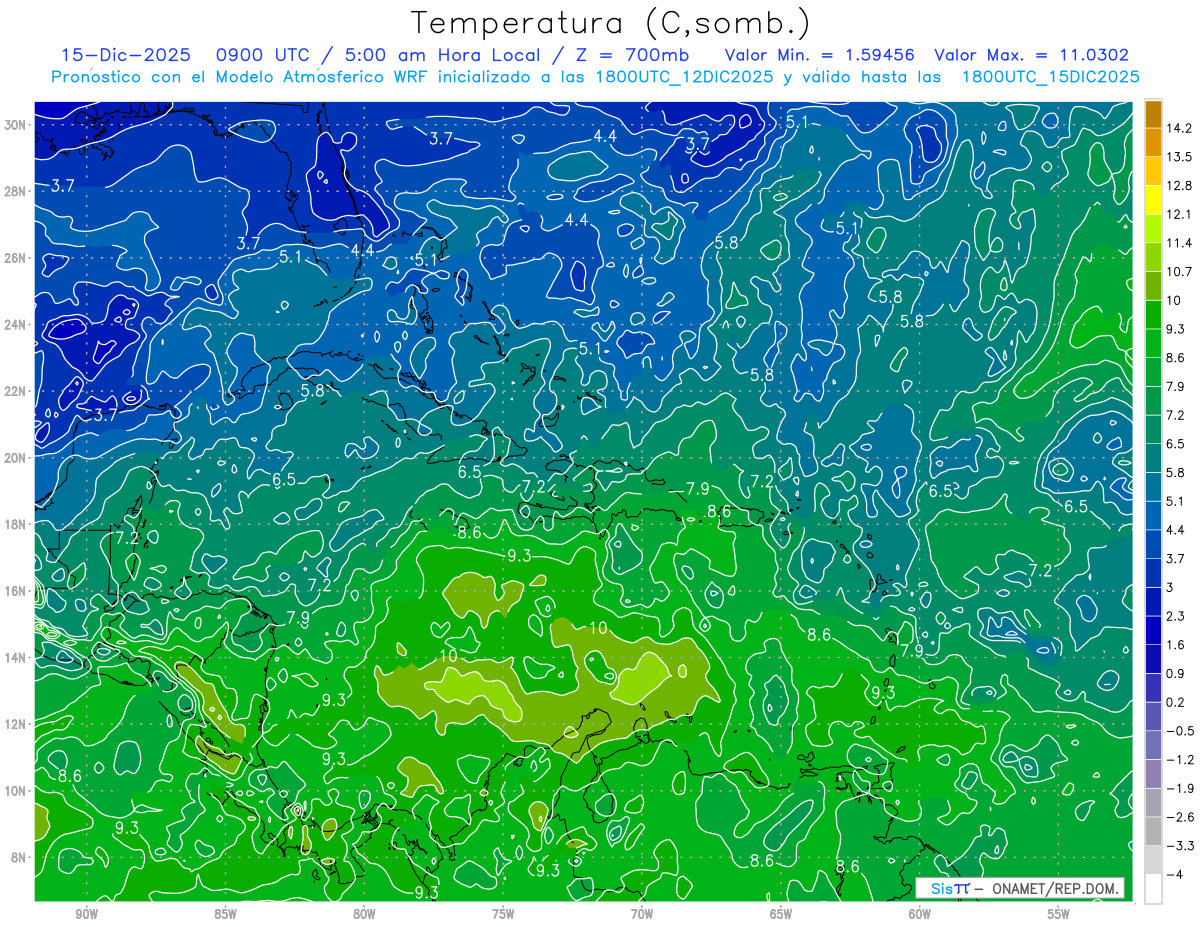This screenshot has width=1200, height=927.
Task: Click the '13.5' color scale label
Action: coord(1180,157)
